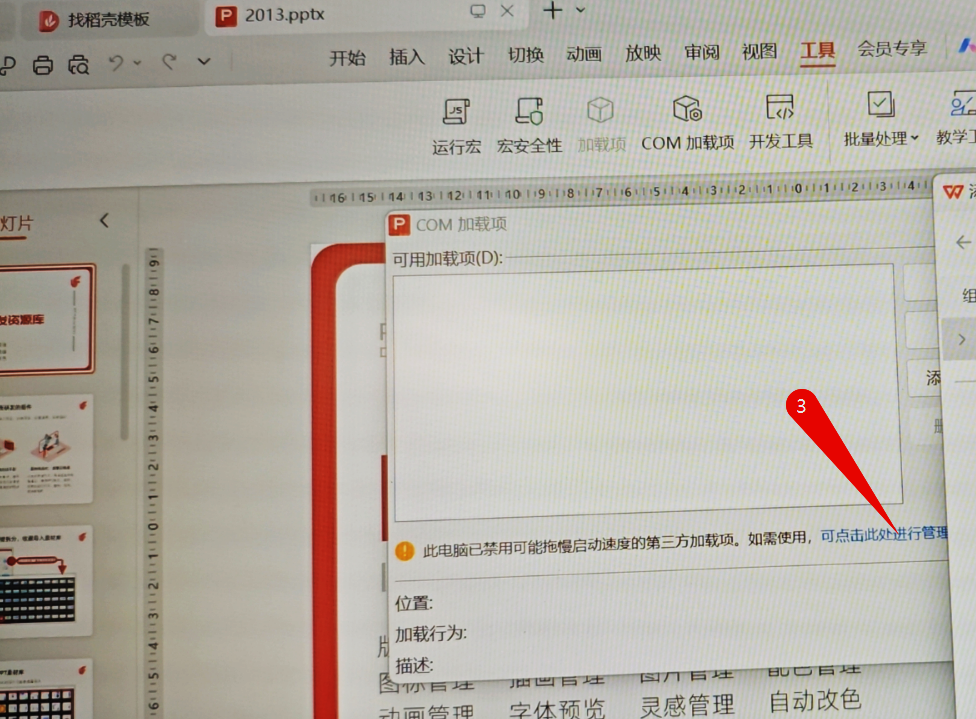Select the fourth slide thumbnail
976x719 pixels.
[45, 689]
